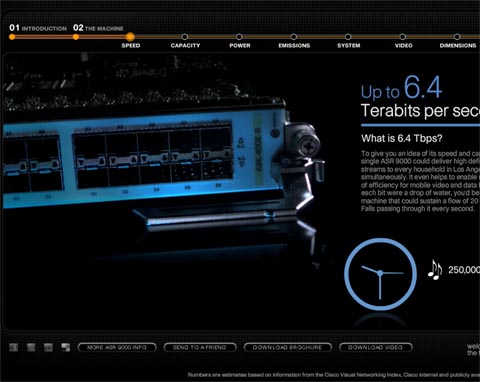Jump to the Speed timeline marker
The height and width of the screenshot is (382, 480).
(x=130, y=37)
